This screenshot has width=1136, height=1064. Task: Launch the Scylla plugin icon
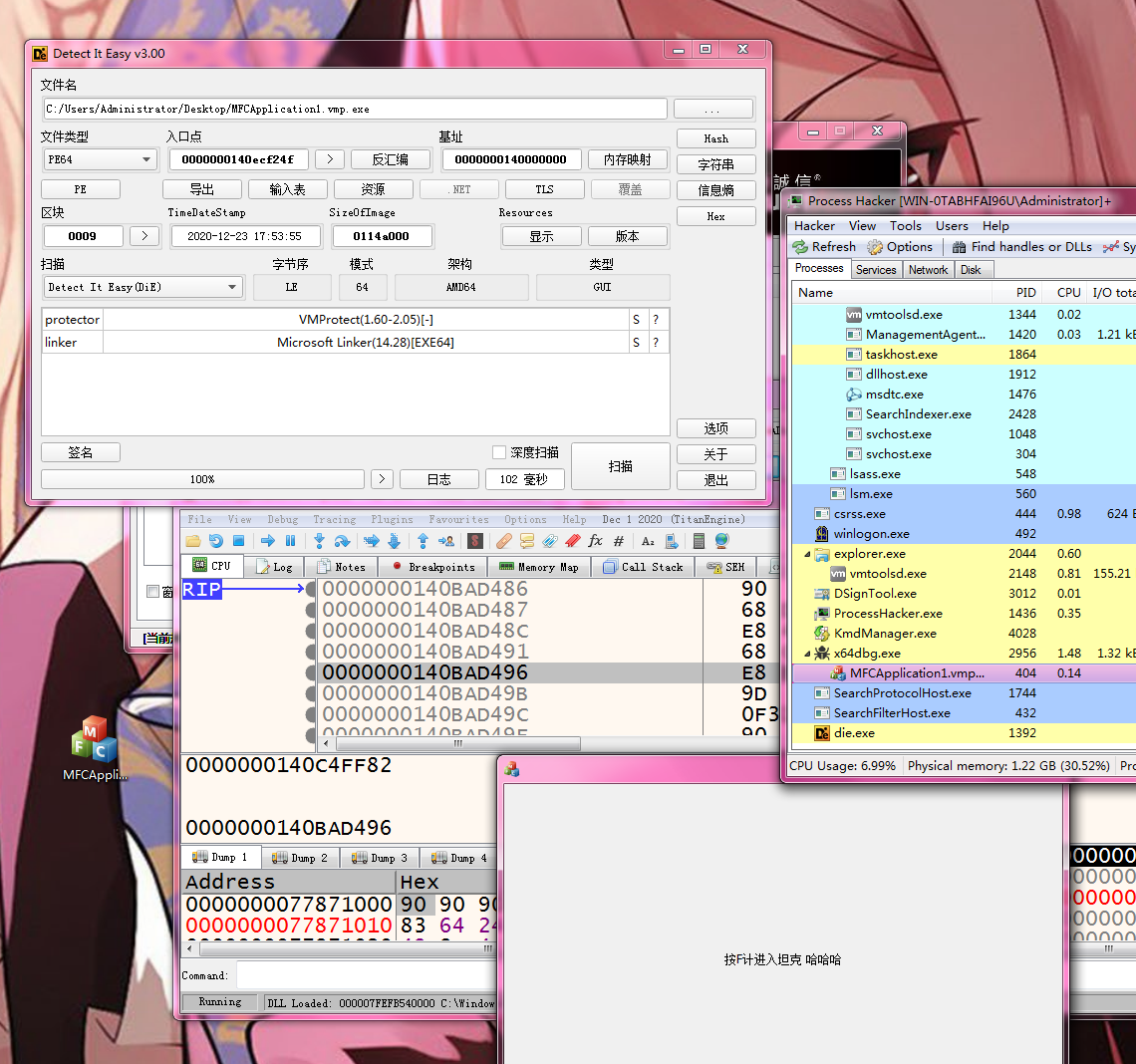tap(475, 541)
